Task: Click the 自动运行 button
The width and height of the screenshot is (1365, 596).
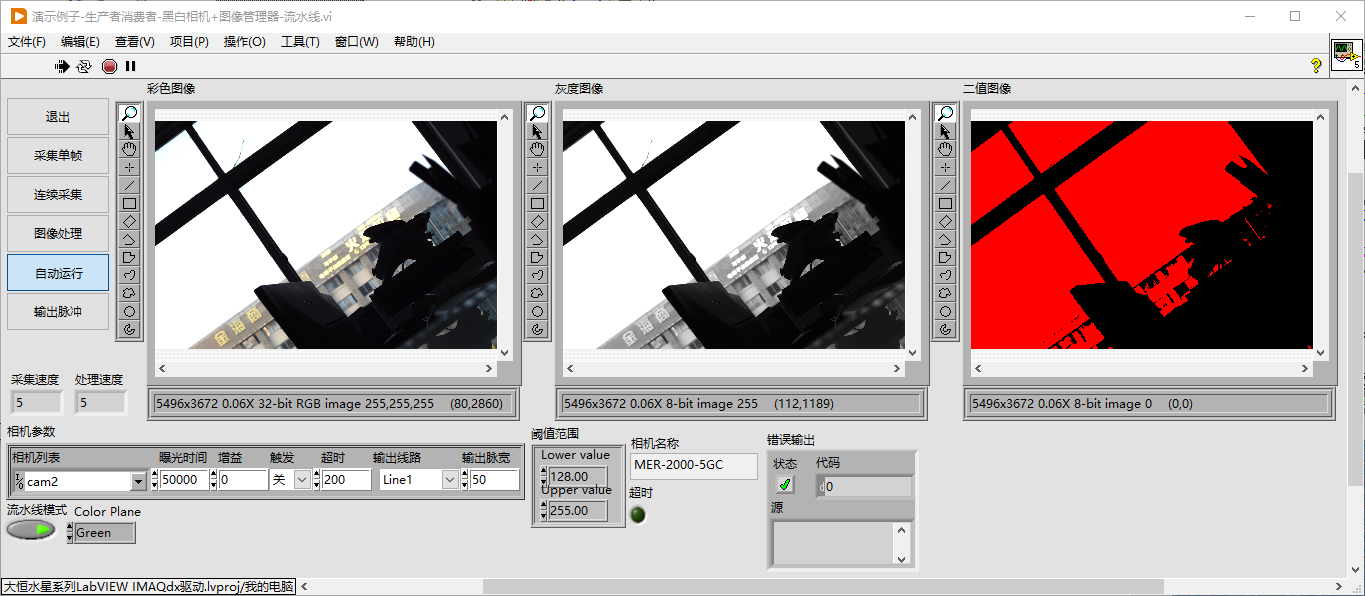Action: click(x=58, y=273)
